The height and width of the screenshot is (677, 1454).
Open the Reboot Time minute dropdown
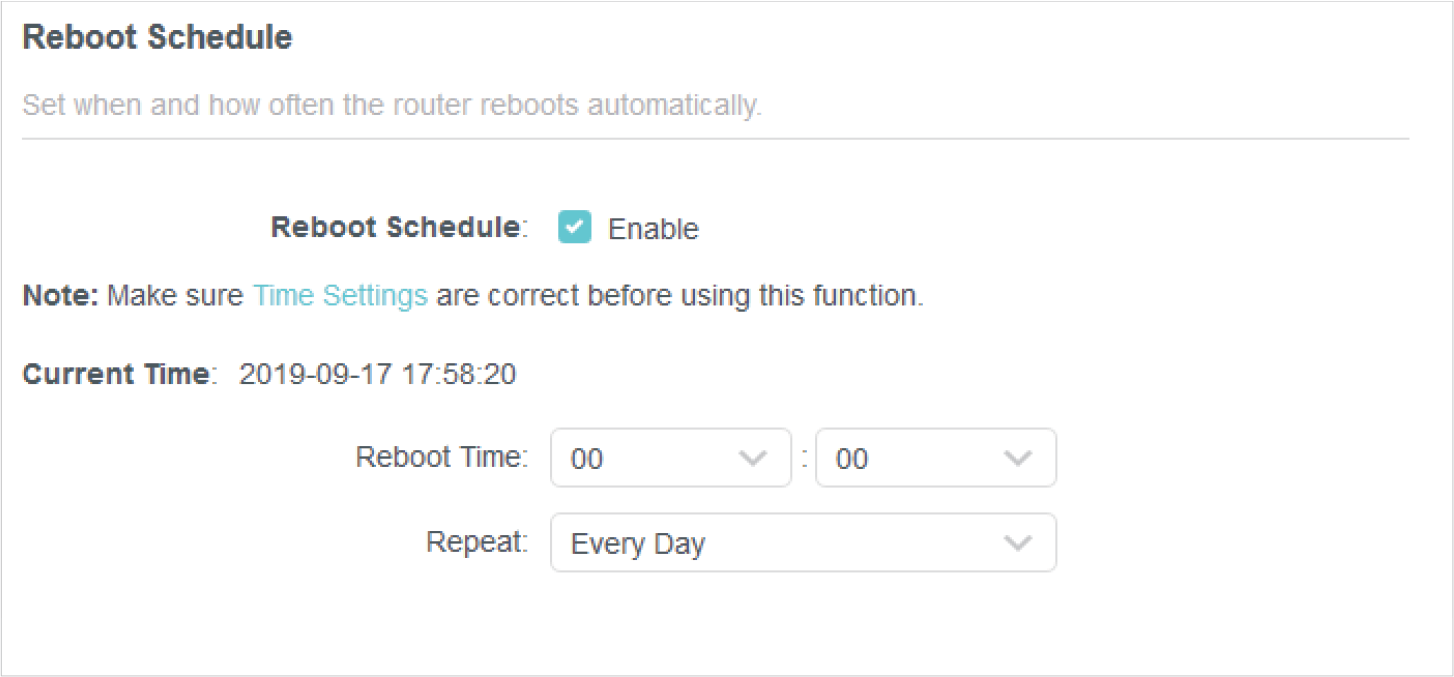point(935,458)
